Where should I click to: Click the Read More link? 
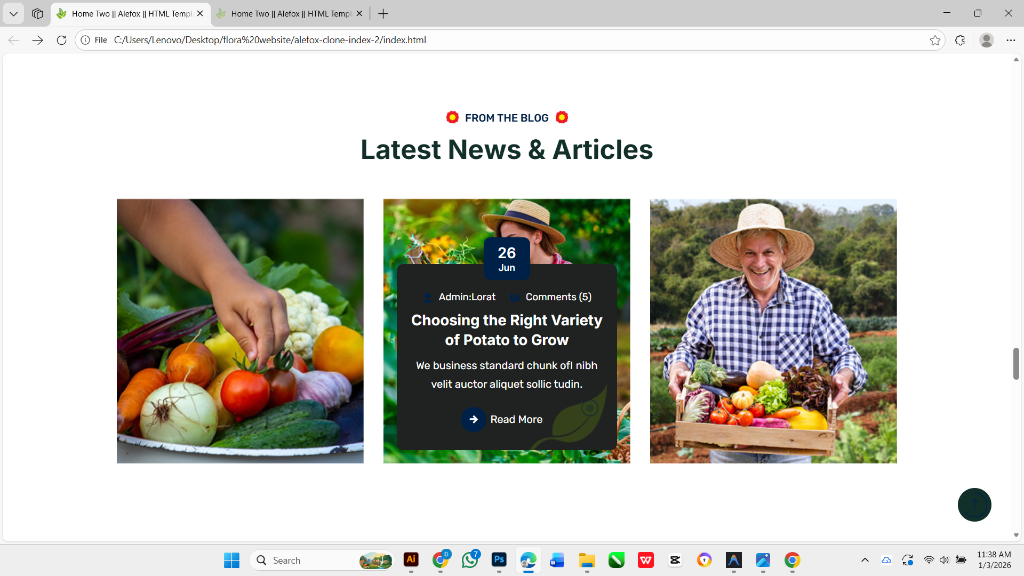(x=516, y=420)
